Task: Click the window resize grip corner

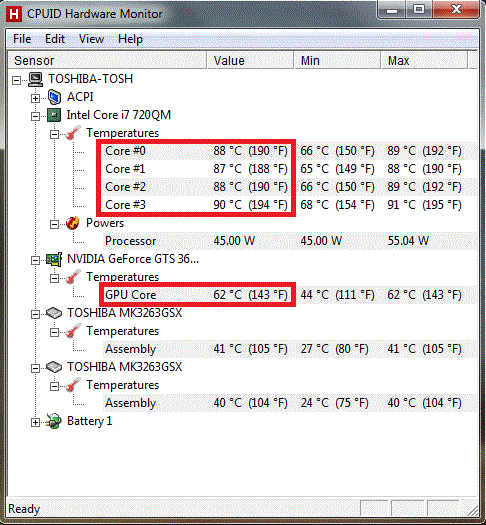Action: pyautogui.click(x=472, y=510)
